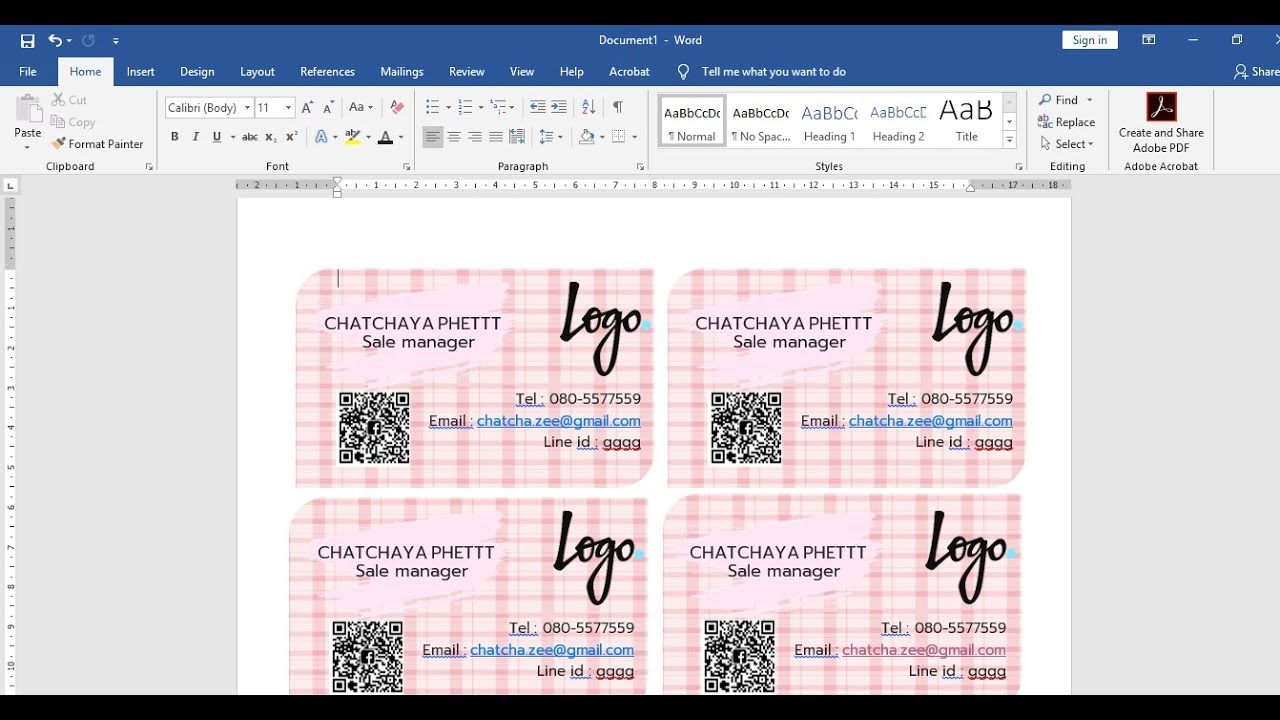Open Replace dialog

coord(1067,122)
